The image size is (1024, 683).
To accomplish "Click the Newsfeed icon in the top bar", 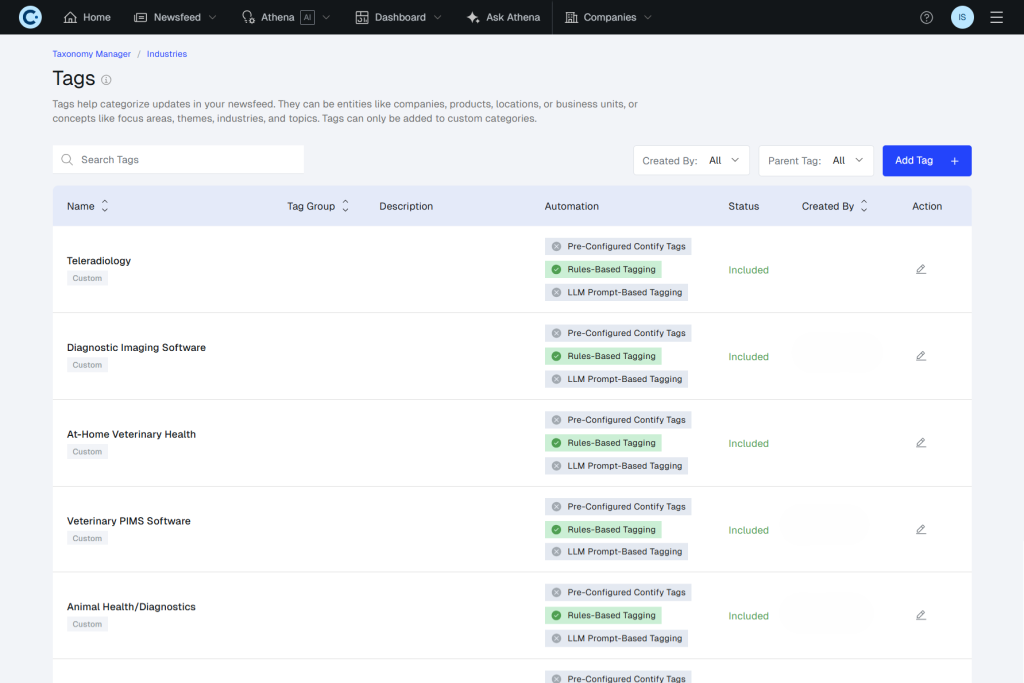I will (140, 16).
